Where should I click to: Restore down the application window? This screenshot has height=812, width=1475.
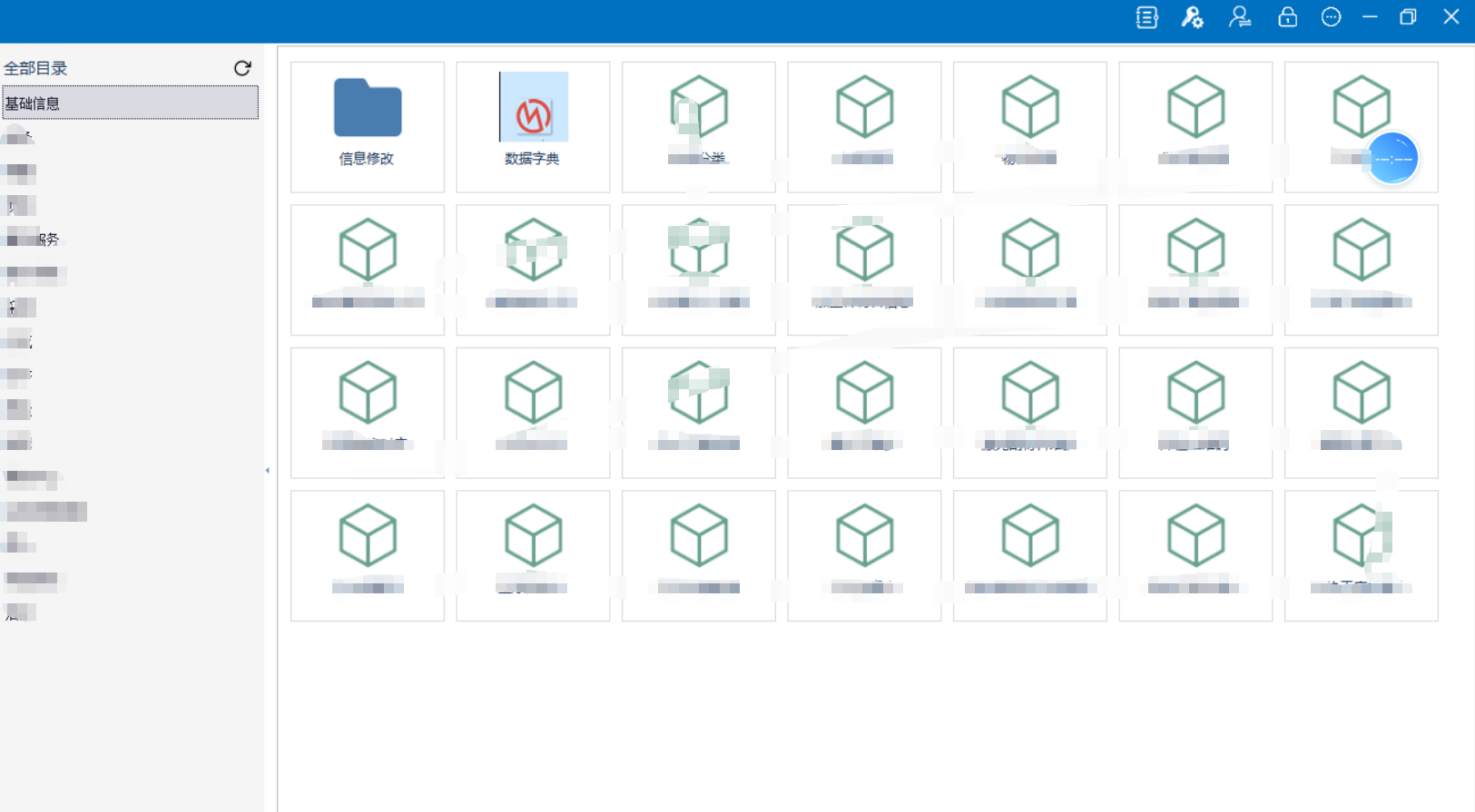coord(1408,17)
